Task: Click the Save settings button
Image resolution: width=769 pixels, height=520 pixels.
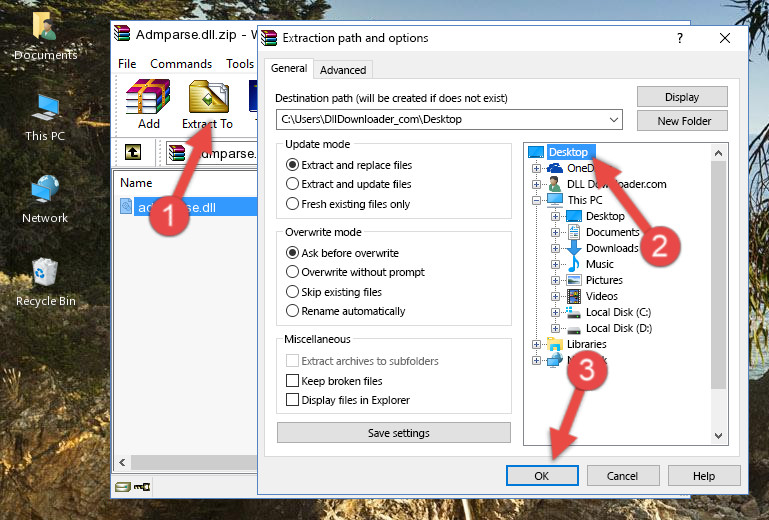Action: coord(394,433)
